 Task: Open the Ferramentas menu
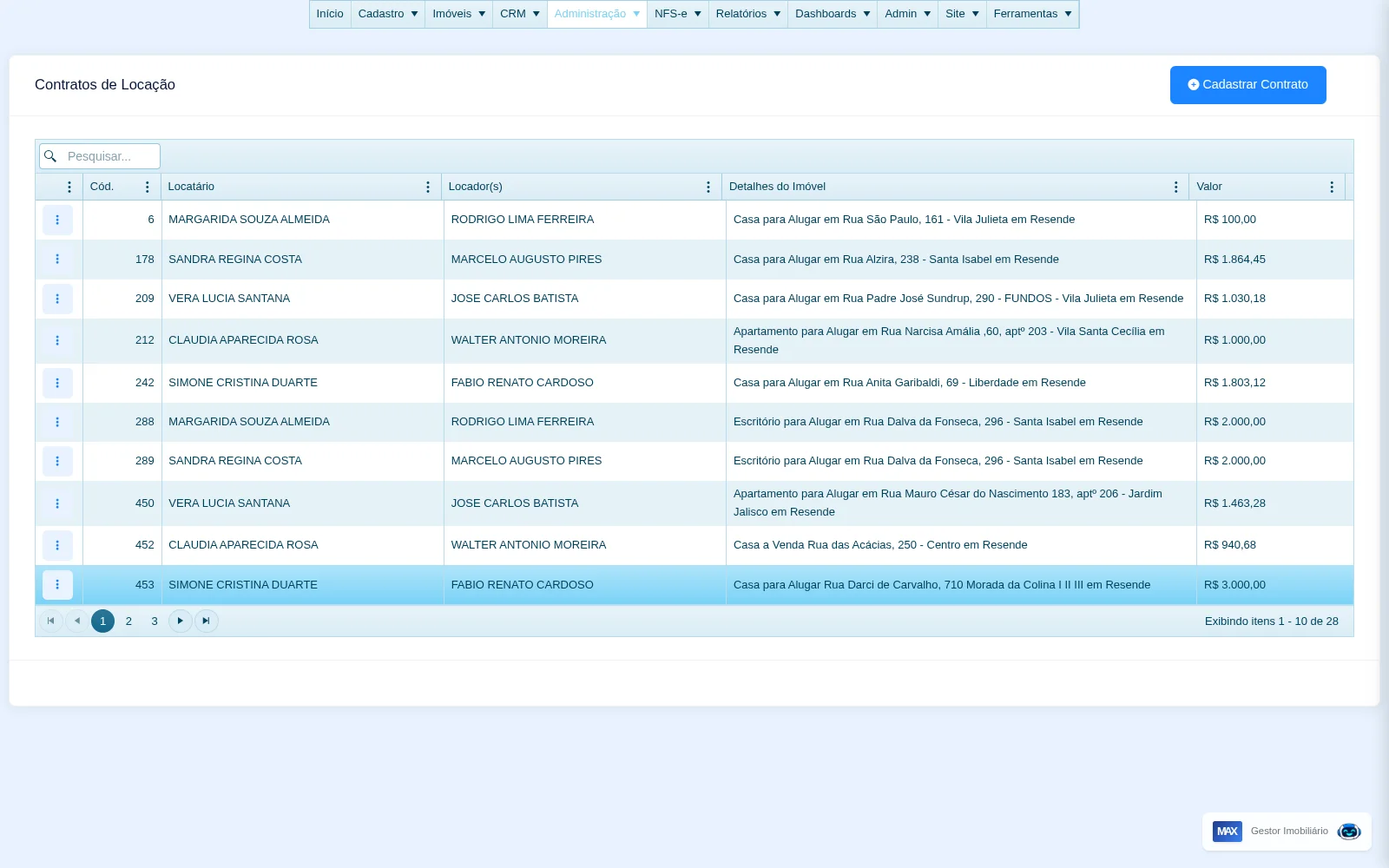pyautogui.click(x=1032, y=14)
